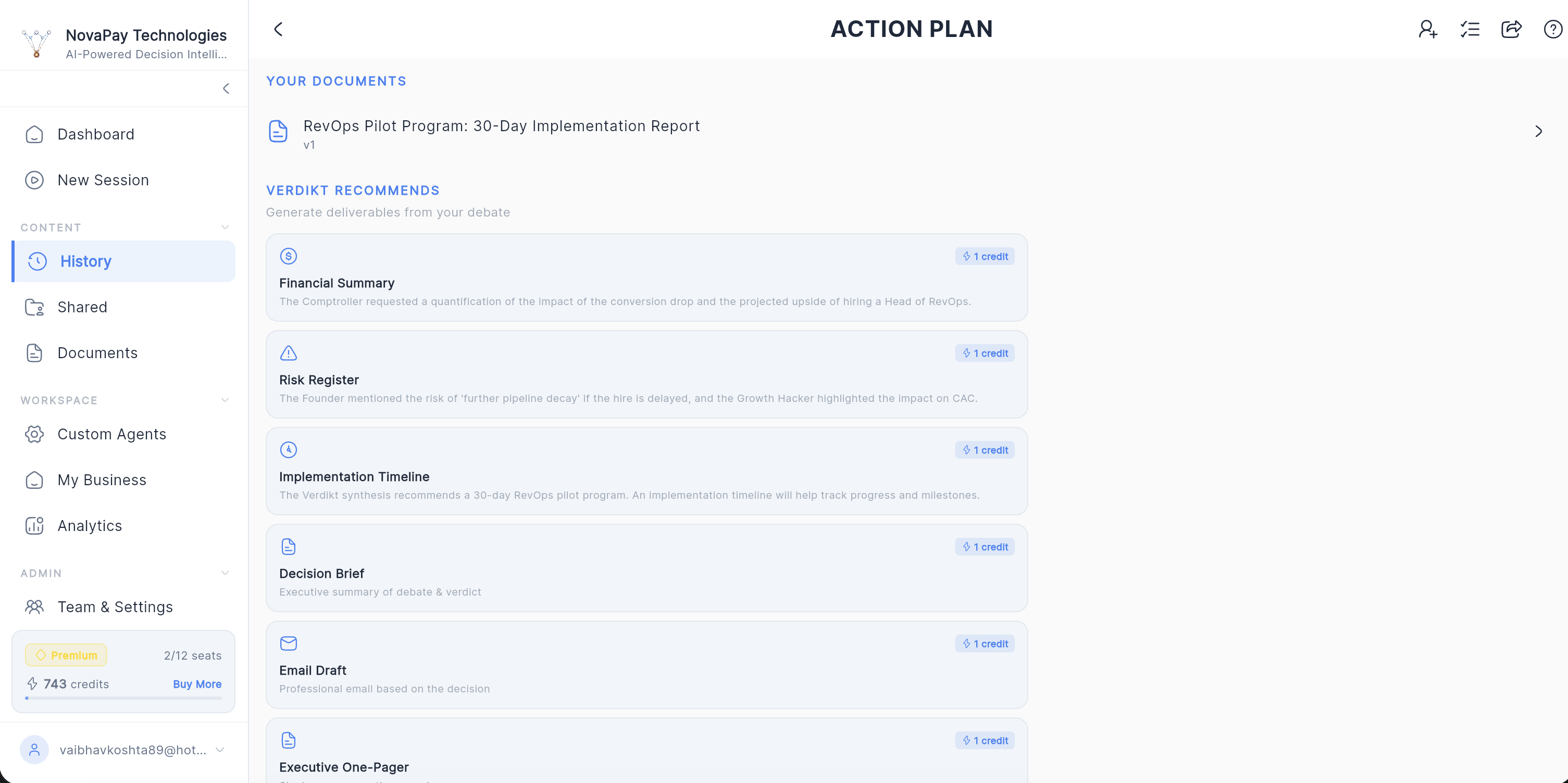Click Buy More to purchase credits

click(x=196, y=684)
